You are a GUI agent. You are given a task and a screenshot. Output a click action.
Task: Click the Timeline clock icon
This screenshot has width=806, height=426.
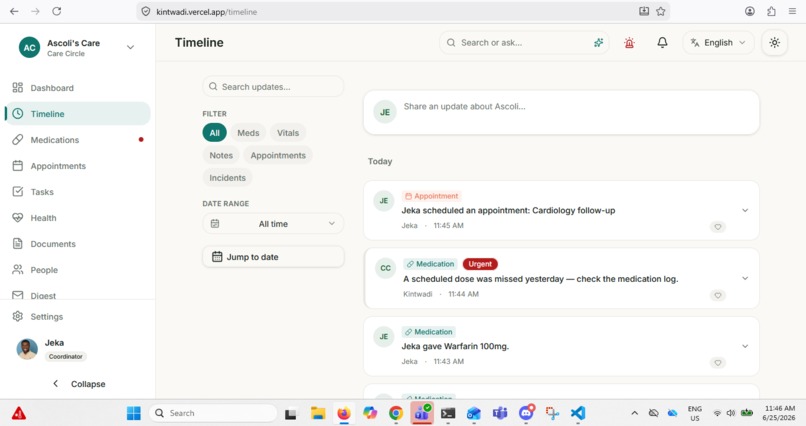click(17, 114)
